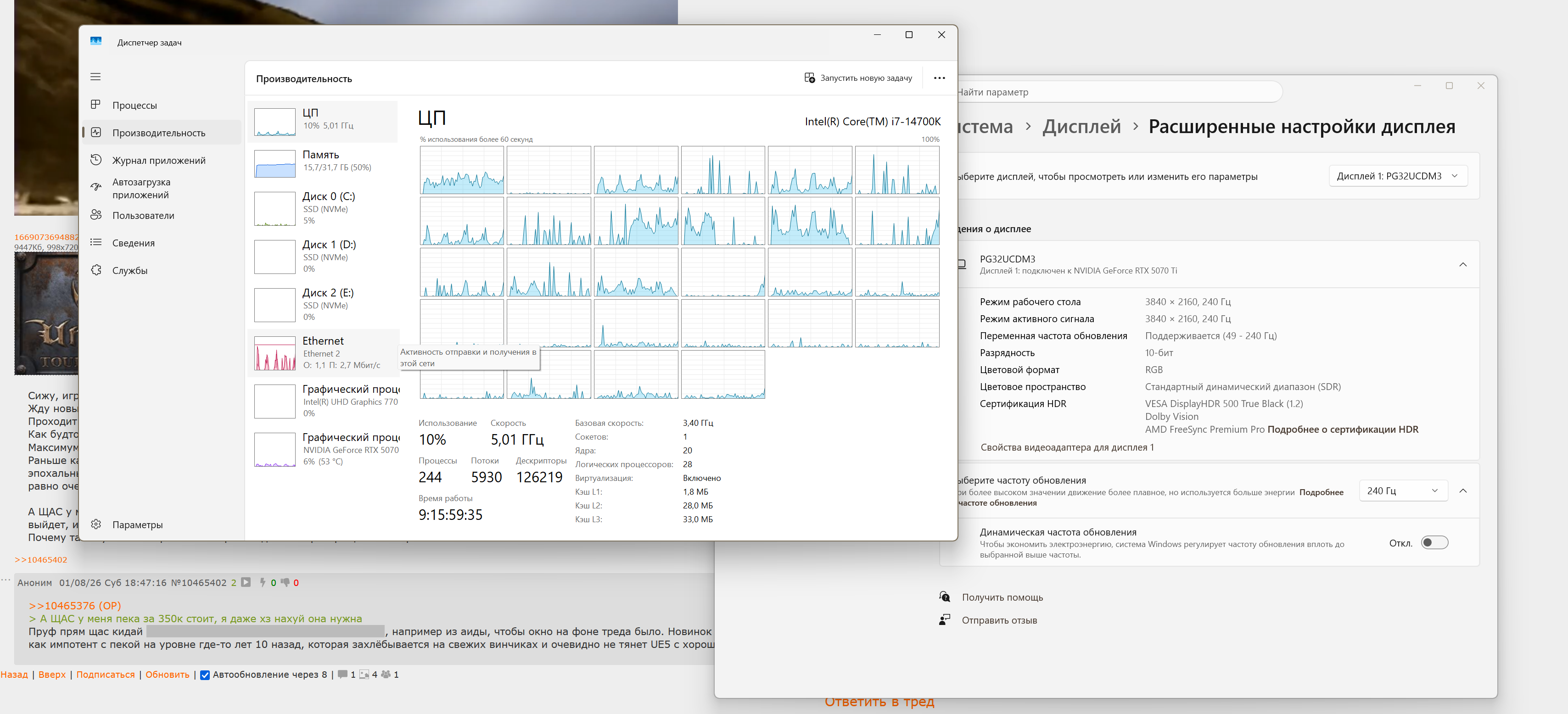Open the Процессы page icon in Task Manager
Viewport: 1568px width, 714px height.
[x=95, y=105]
